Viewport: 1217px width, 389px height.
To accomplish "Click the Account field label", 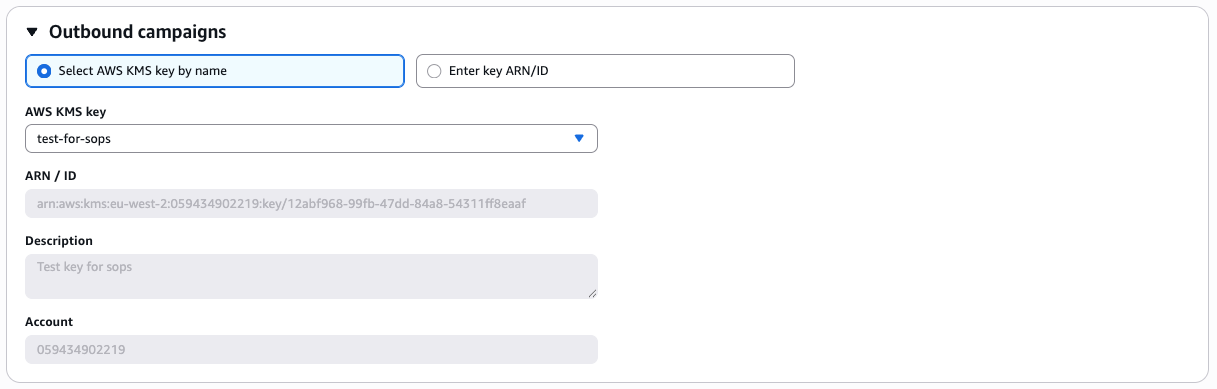I will [x=49, y=322].
